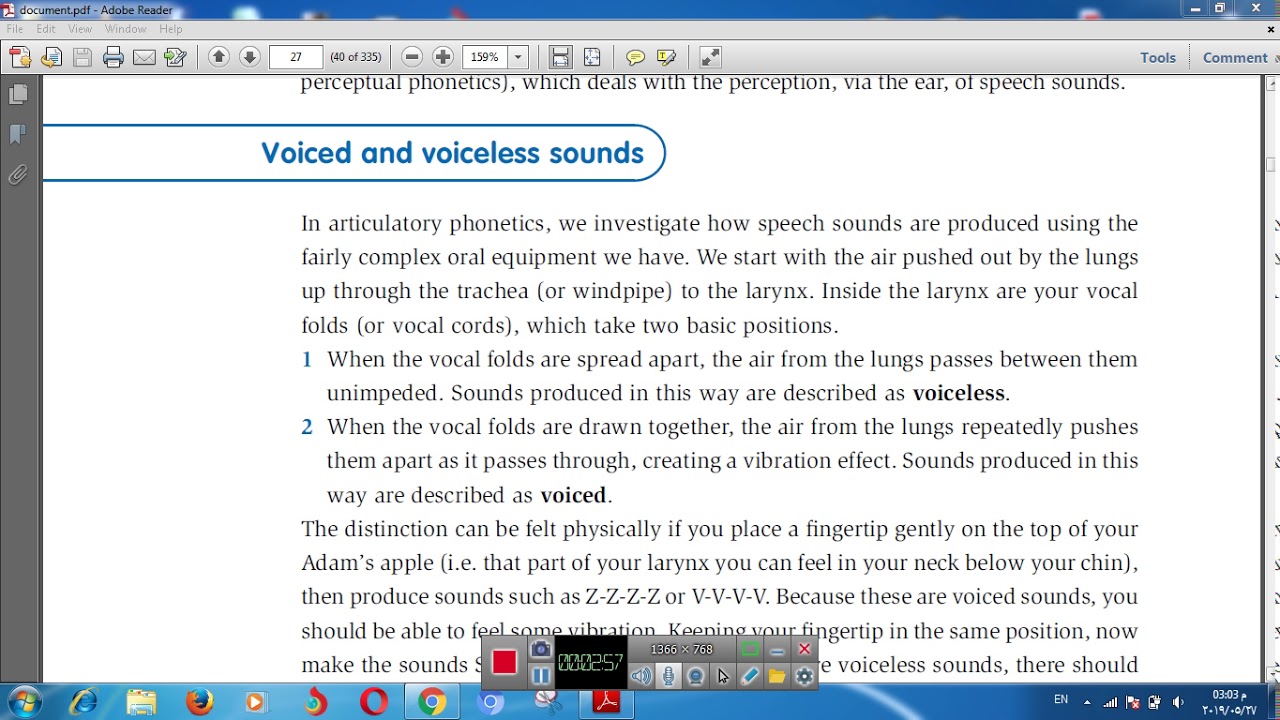1280x720 pixels.
Task: Toggle the recorder speaker audio
Action: (x=641, y=676)
